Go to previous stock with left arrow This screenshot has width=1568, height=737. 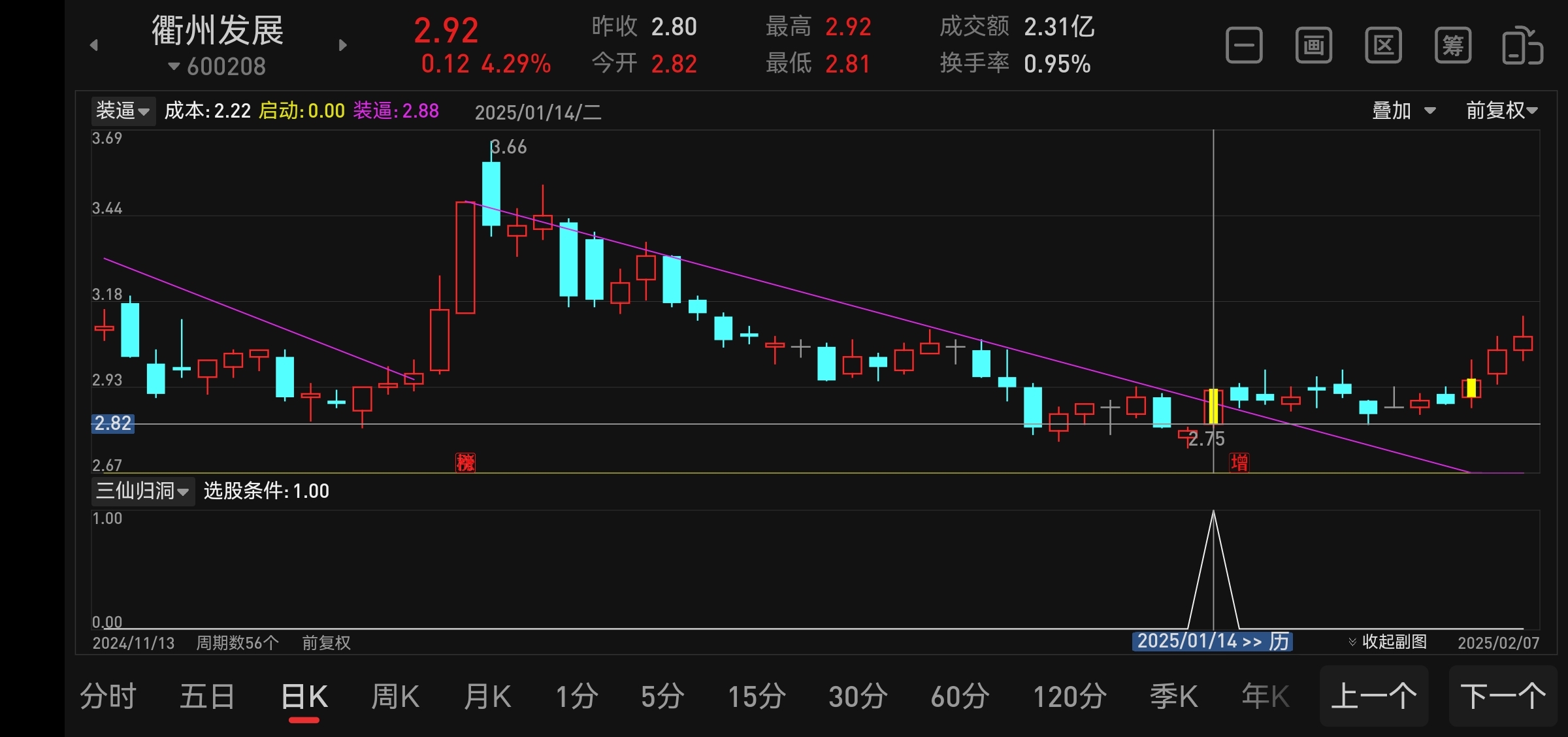coord(94,45)
